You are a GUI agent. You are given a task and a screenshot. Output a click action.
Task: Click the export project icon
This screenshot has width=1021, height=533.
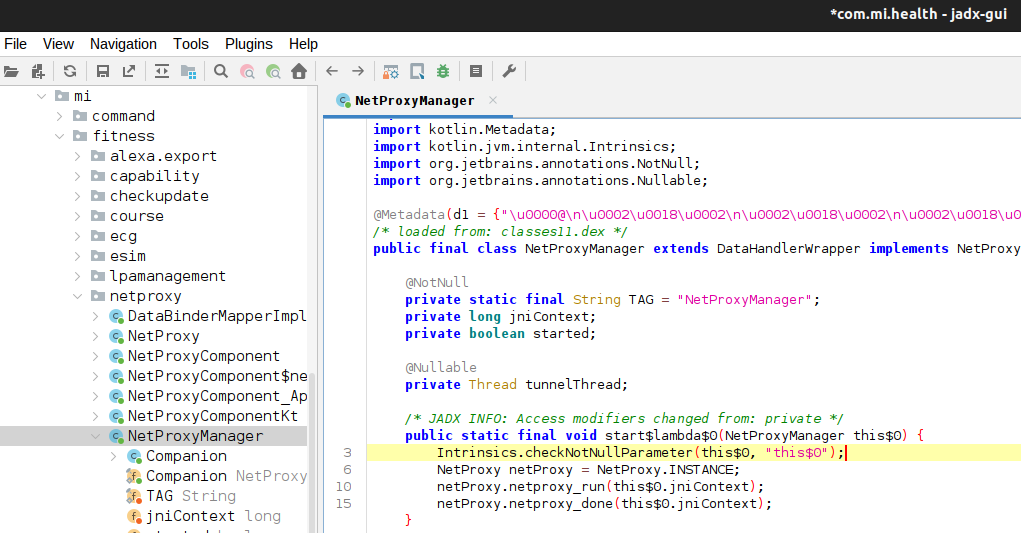[x=129, y=72]
